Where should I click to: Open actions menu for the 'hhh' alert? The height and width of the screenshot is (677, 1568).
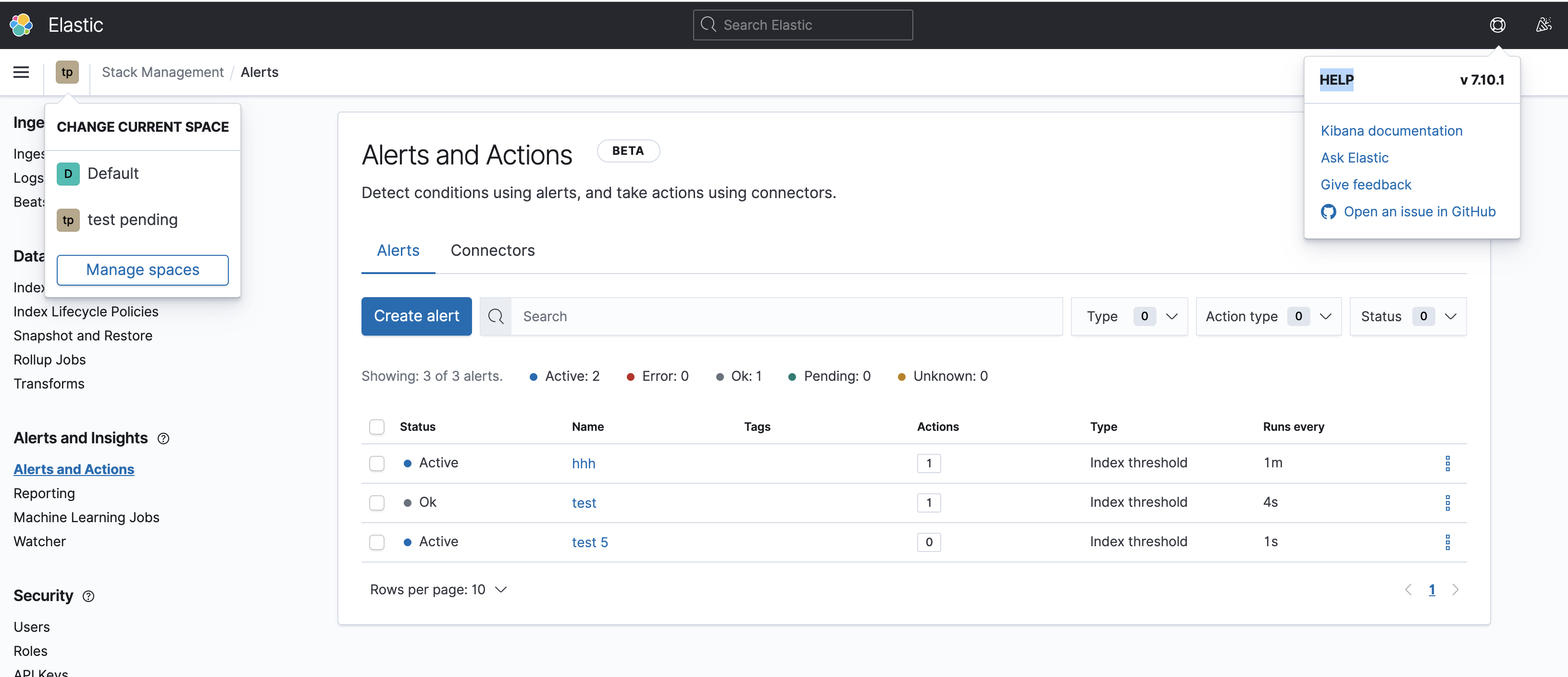1448,463
